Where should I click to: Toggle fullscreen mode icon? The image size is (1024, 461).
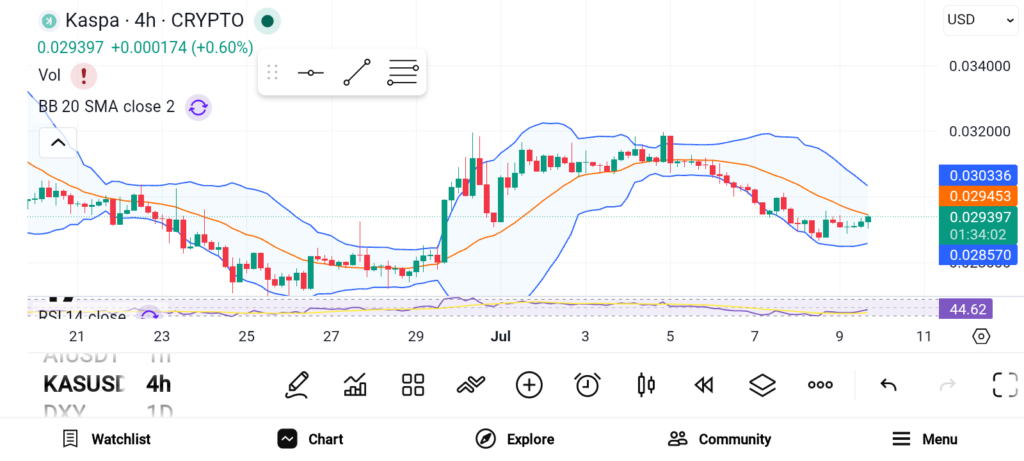[1005, 385]
